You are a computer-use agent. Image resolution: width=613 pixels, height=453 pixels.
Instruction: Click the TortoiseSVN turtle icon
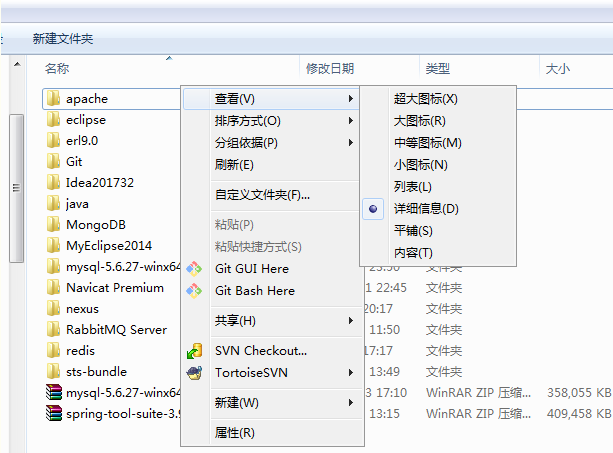tap(194, 372)
